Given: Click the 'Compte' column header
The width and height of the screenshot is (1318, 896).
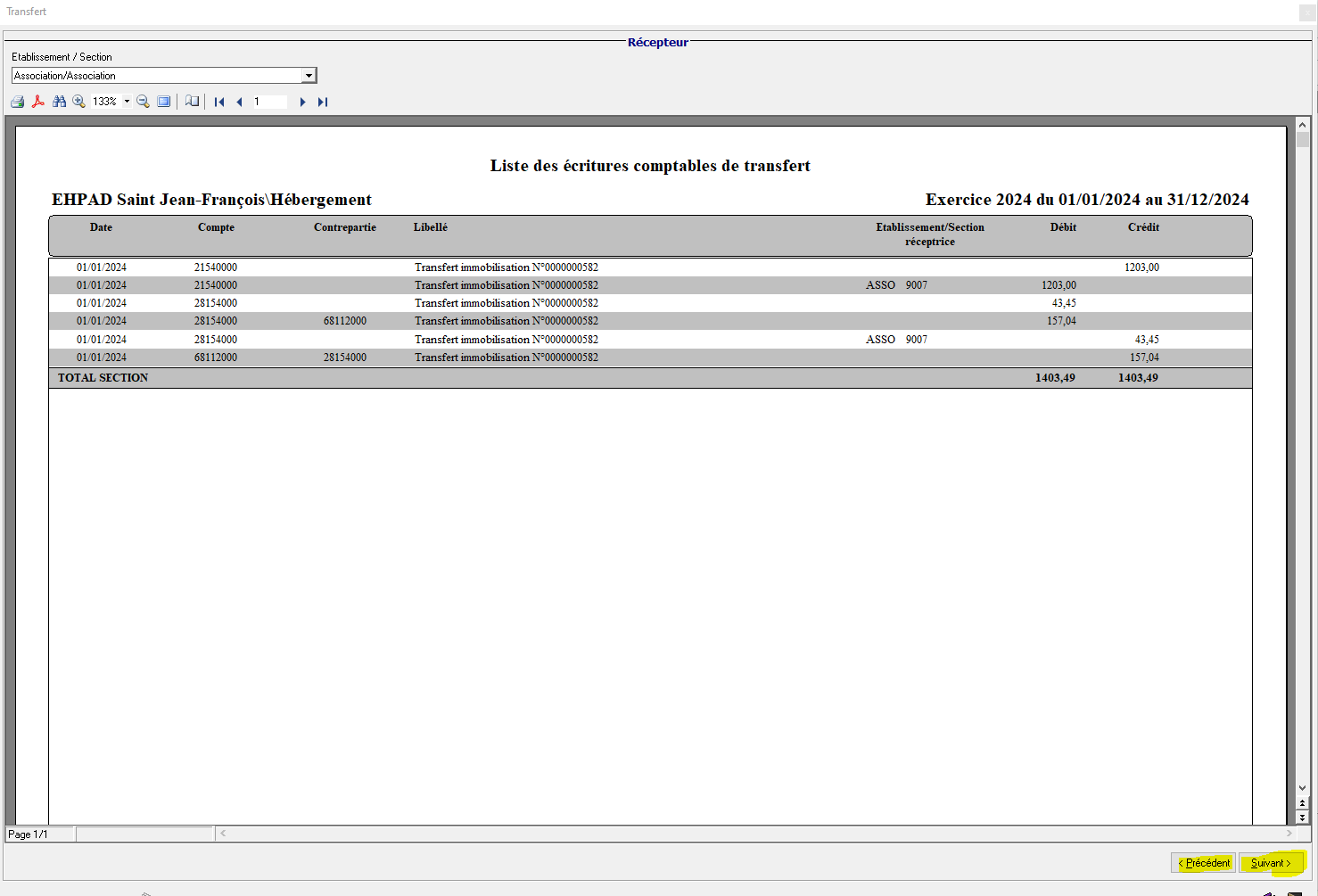Looking at the screenshot, I should tap(216, 227).
